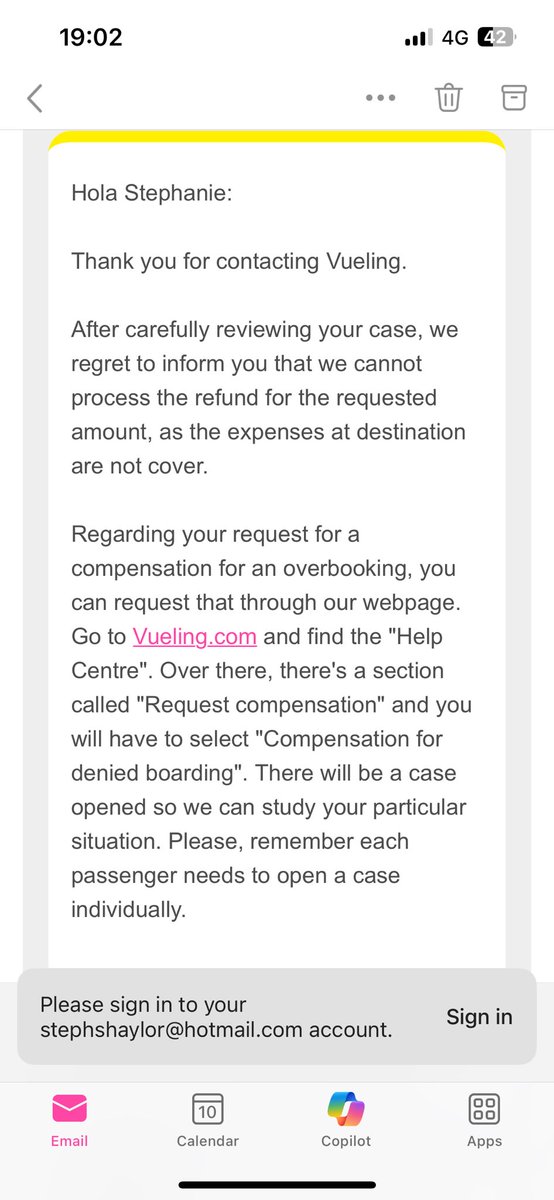This screenshot has height=1200, width=554.
Task: Switch to the Copilot tab label
Action: tap(346, 1141)
